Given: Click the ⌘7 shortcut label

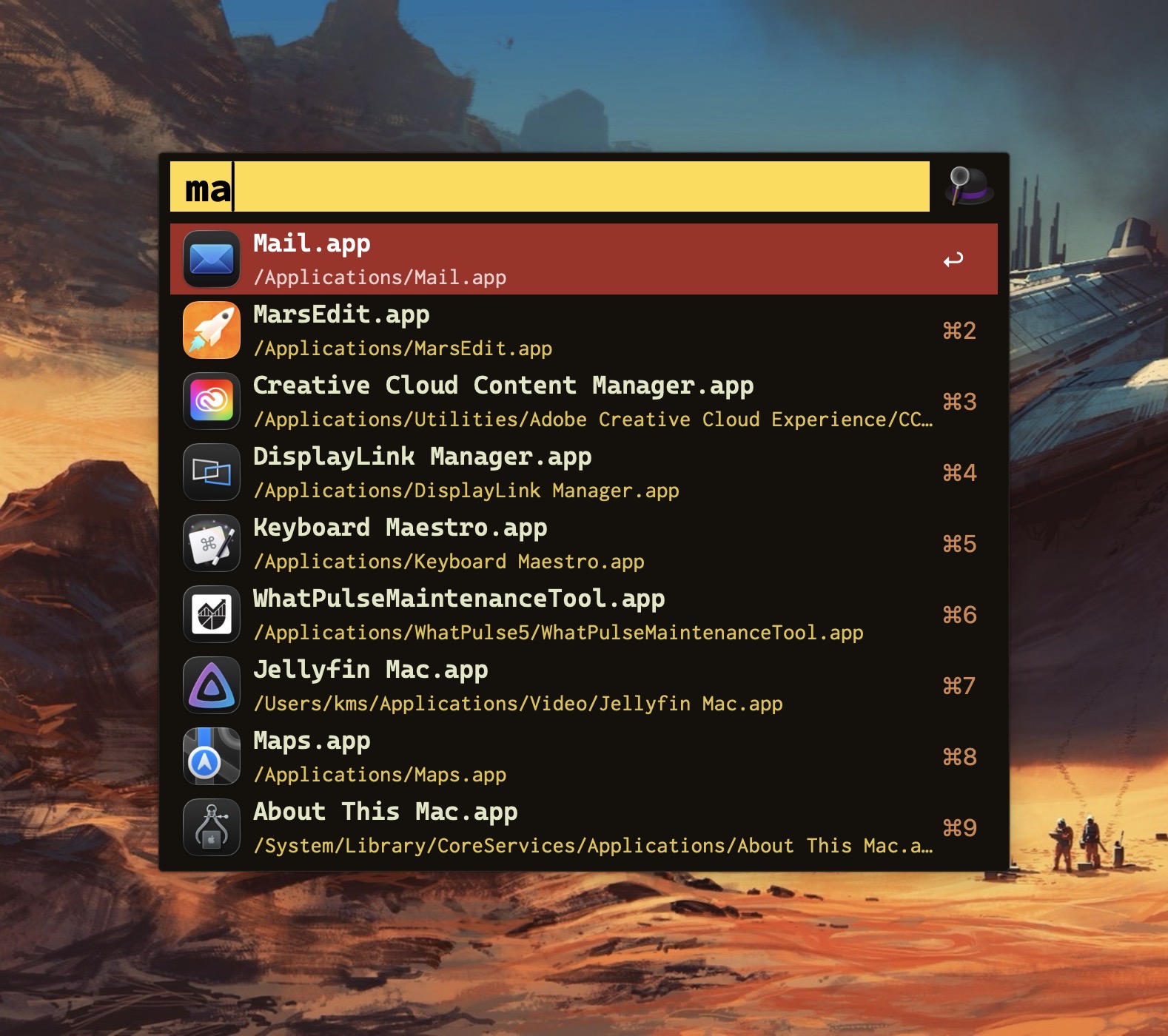Looking at the screenshot, I should click(959, 686).
